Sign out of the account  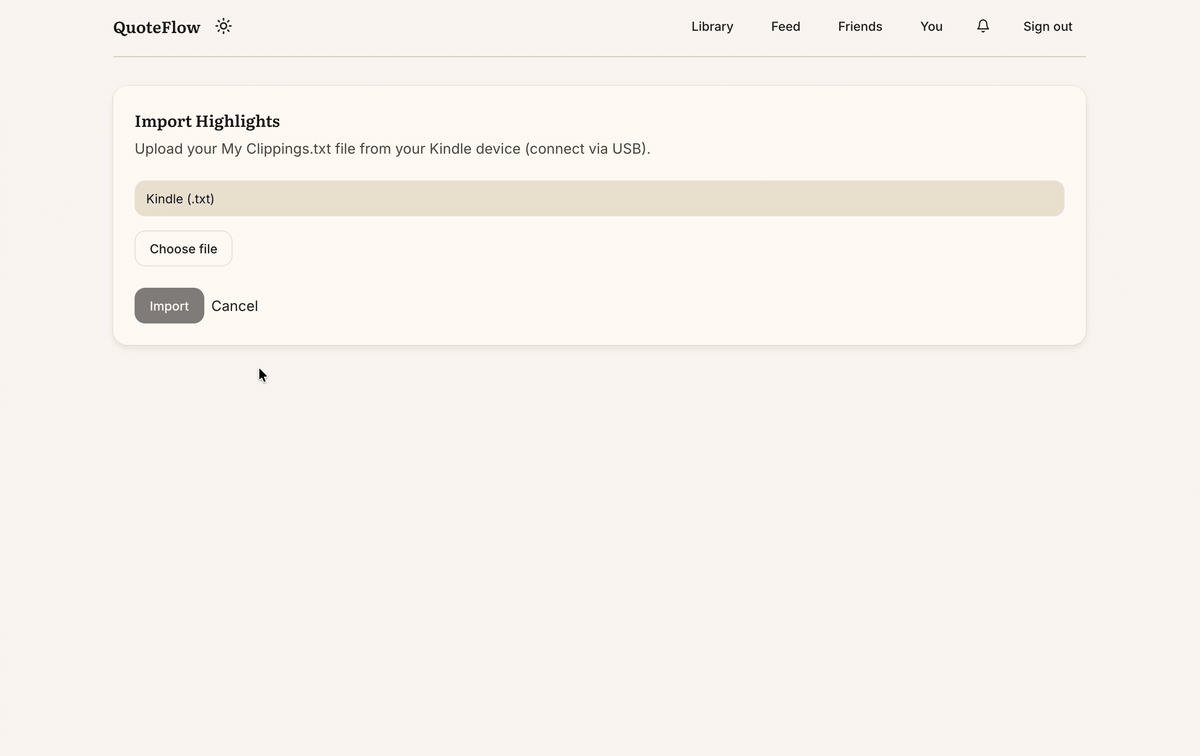pyautogui.click(x=1048, y=27)
